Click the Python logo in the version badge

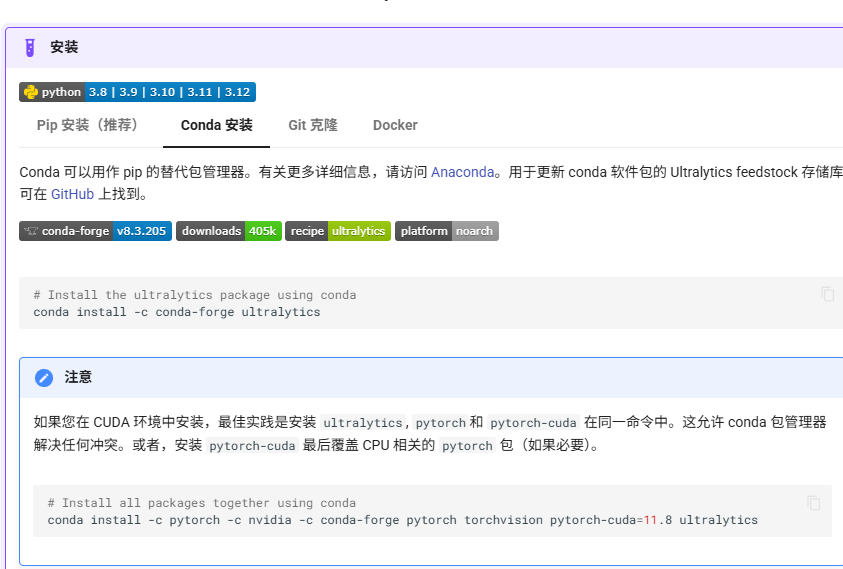(x=31, y=92)
